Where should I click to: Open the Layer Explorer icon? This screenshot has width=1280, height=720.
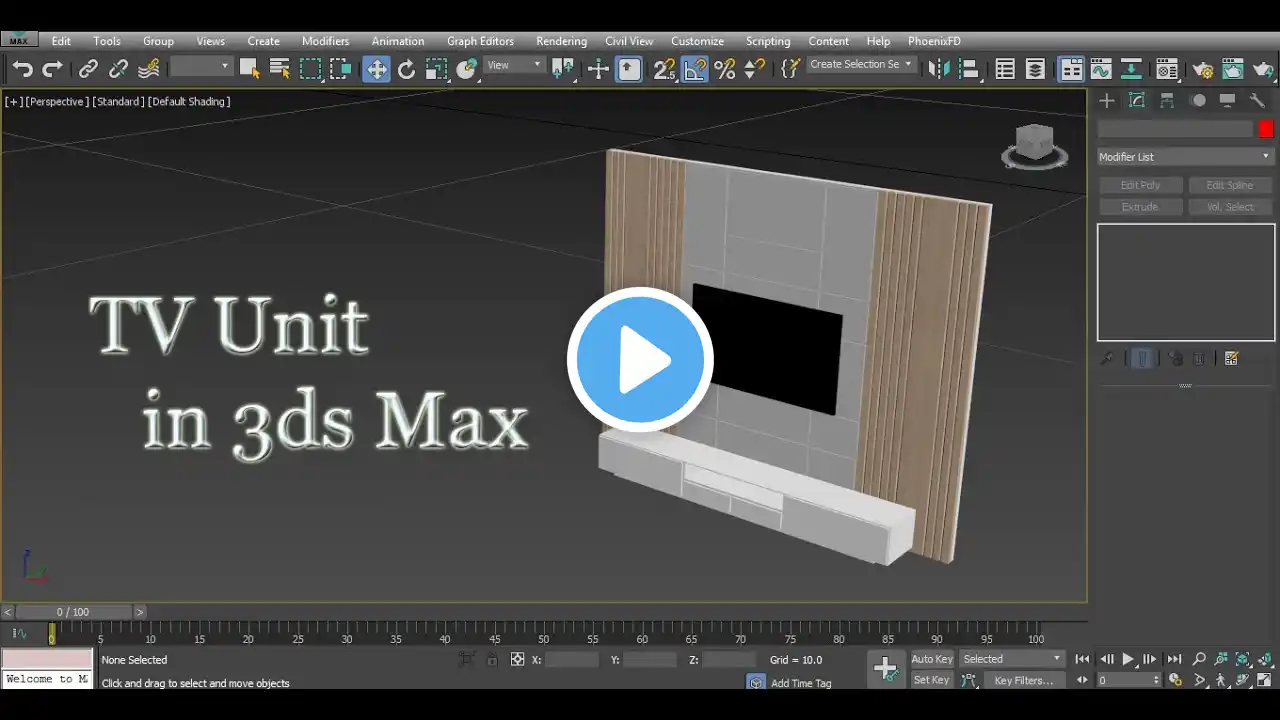tap(1035, 69)
